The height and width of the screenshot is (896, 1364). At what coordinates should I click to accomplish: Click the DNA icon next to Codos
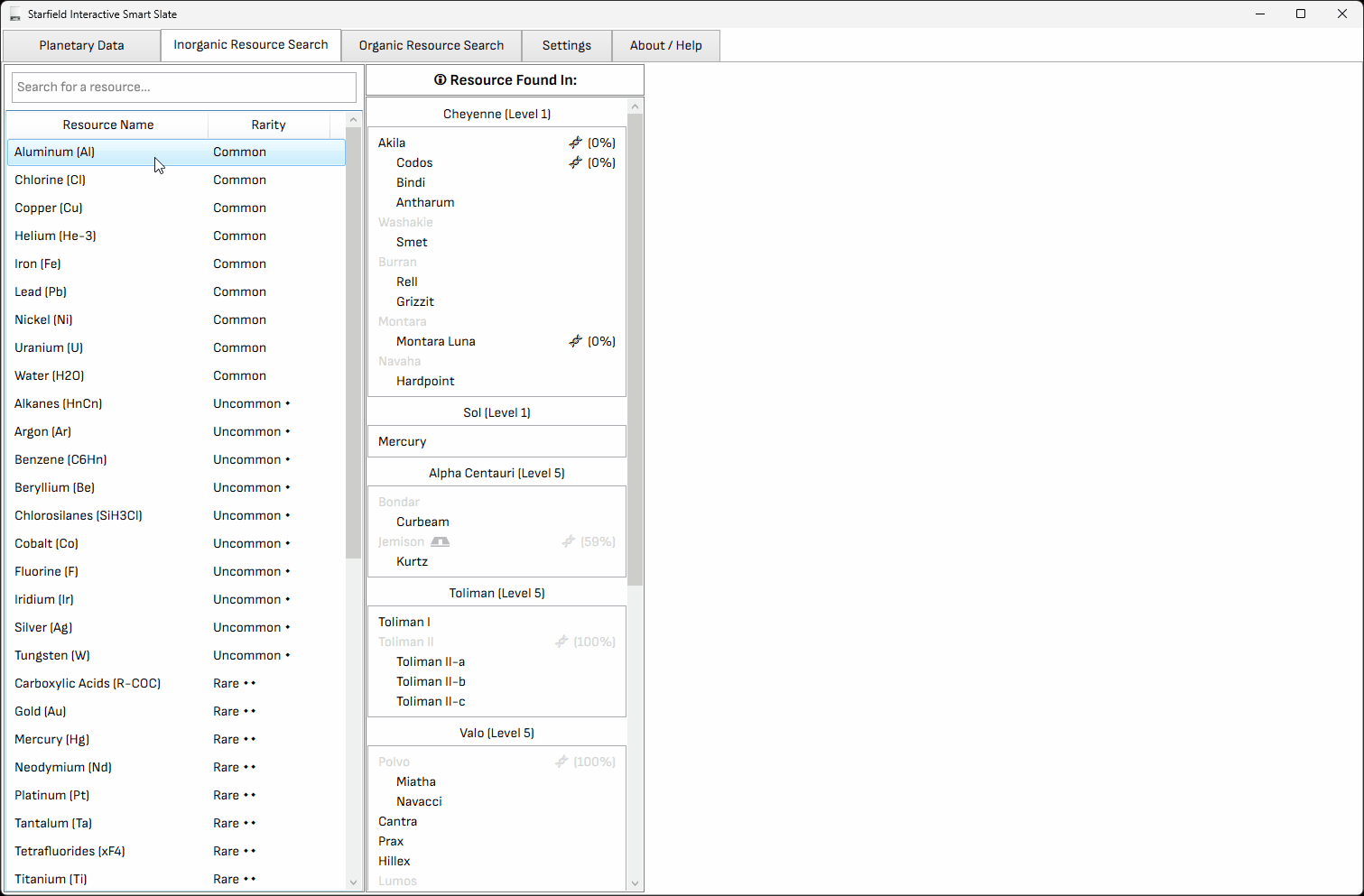(x=575, y=162)
